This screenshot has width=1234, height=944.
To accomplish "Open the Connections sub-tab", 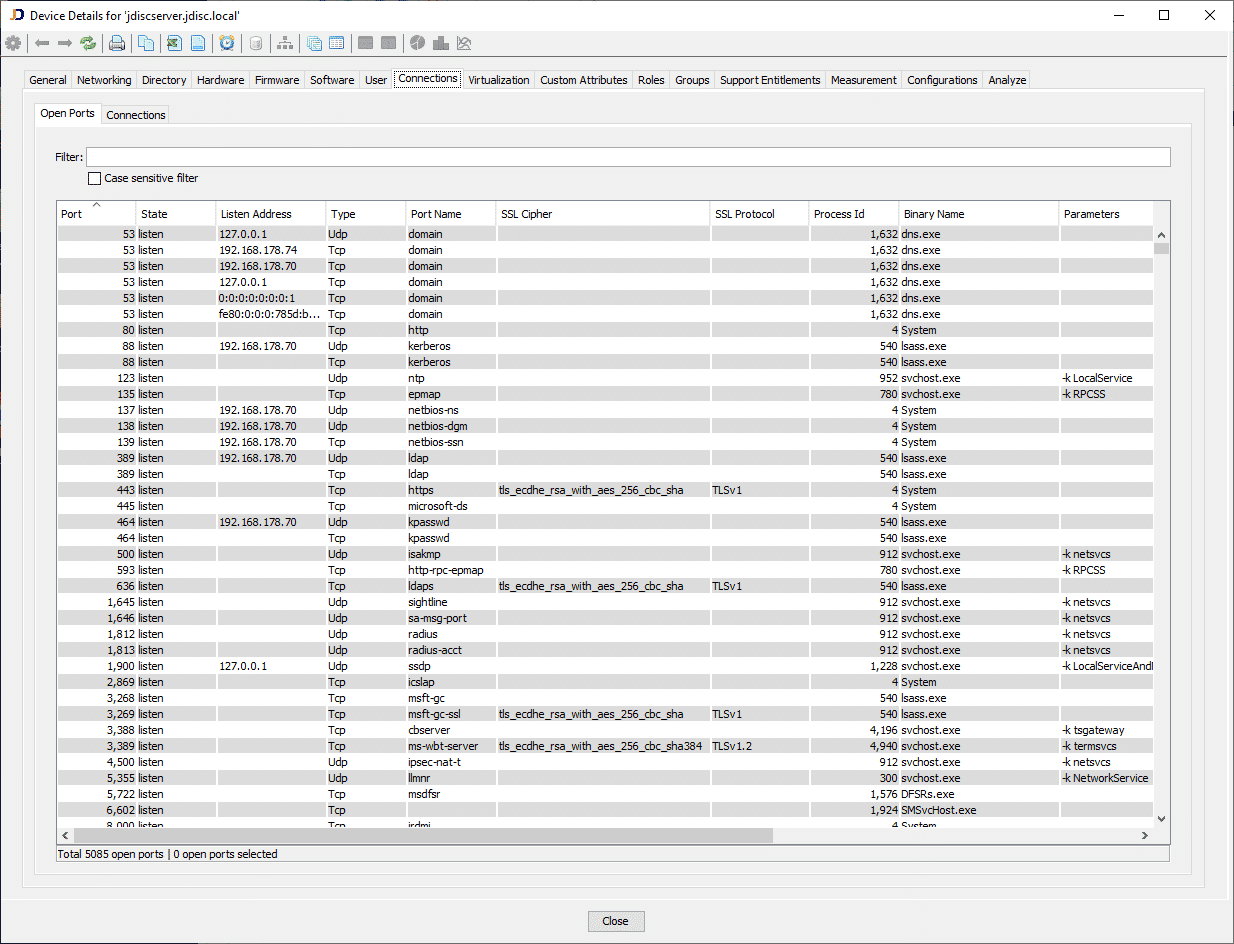I will (135, 114).
